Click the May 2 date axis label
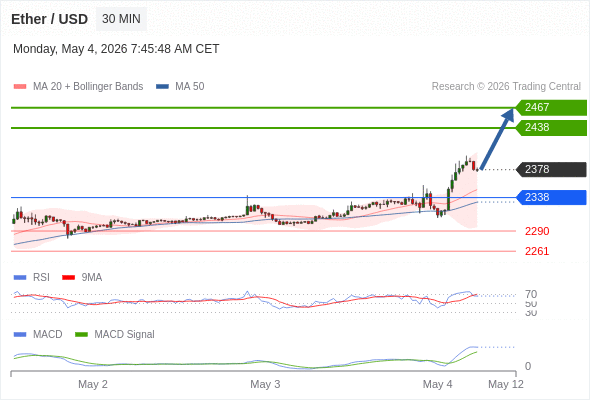The width and height of the screenshot is (590, 400). pos(93,384)
